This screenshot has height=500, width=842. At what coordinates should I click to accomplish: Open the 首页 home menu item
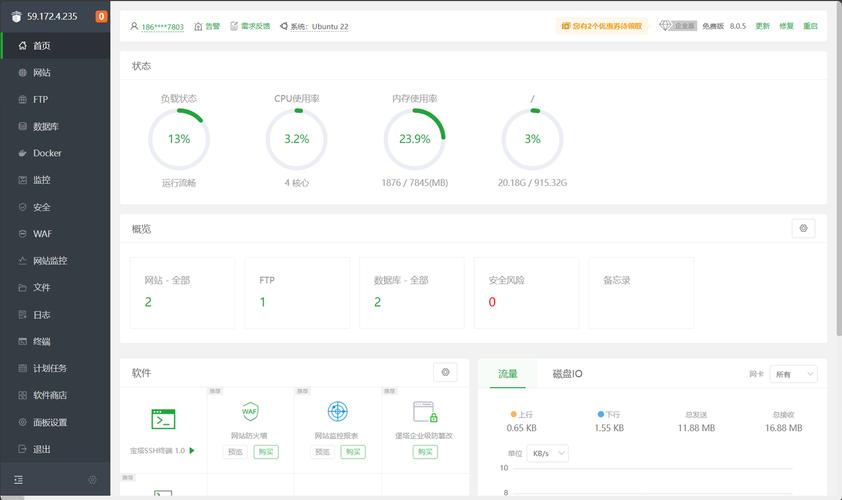click(x=55, y=46)
